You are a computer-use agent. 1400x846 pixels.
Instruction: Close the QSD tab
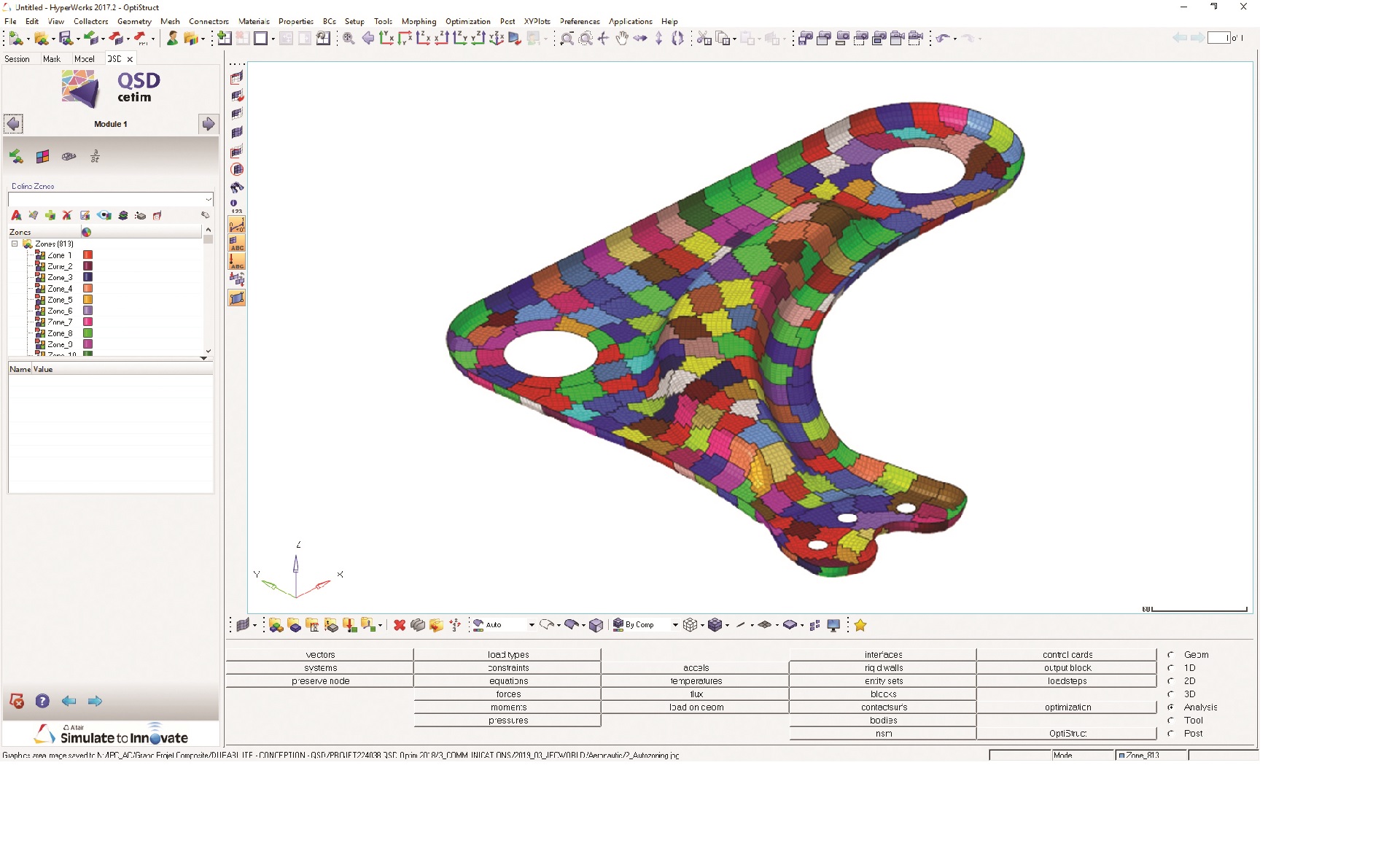(x=130, y=59)
